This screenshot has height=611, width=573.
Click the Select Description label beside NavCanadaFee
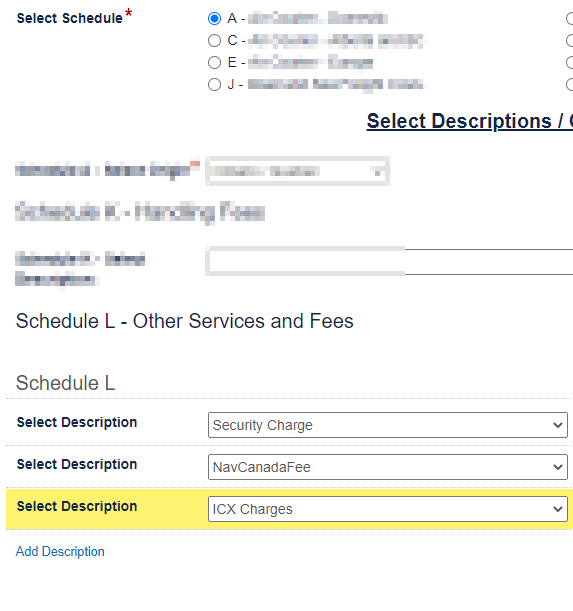(x=77, y=464)
